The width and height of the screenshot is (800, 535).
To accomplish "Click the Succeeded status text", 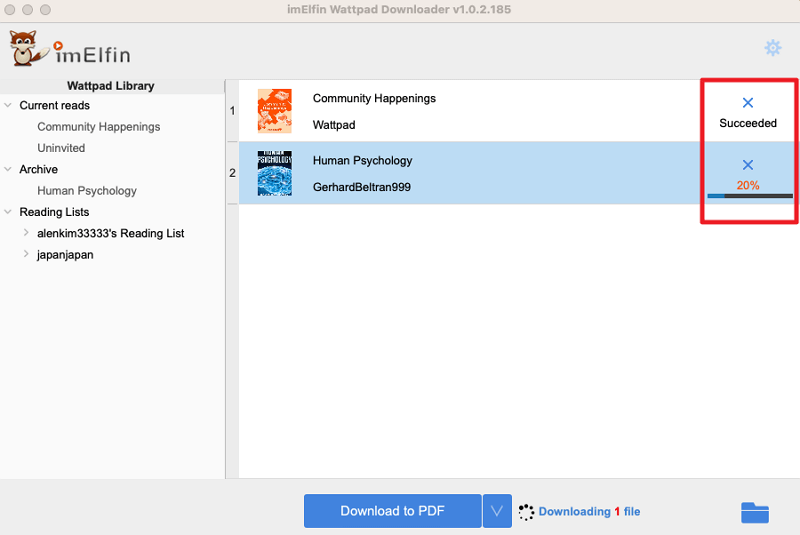I will (x=747, y=123).
